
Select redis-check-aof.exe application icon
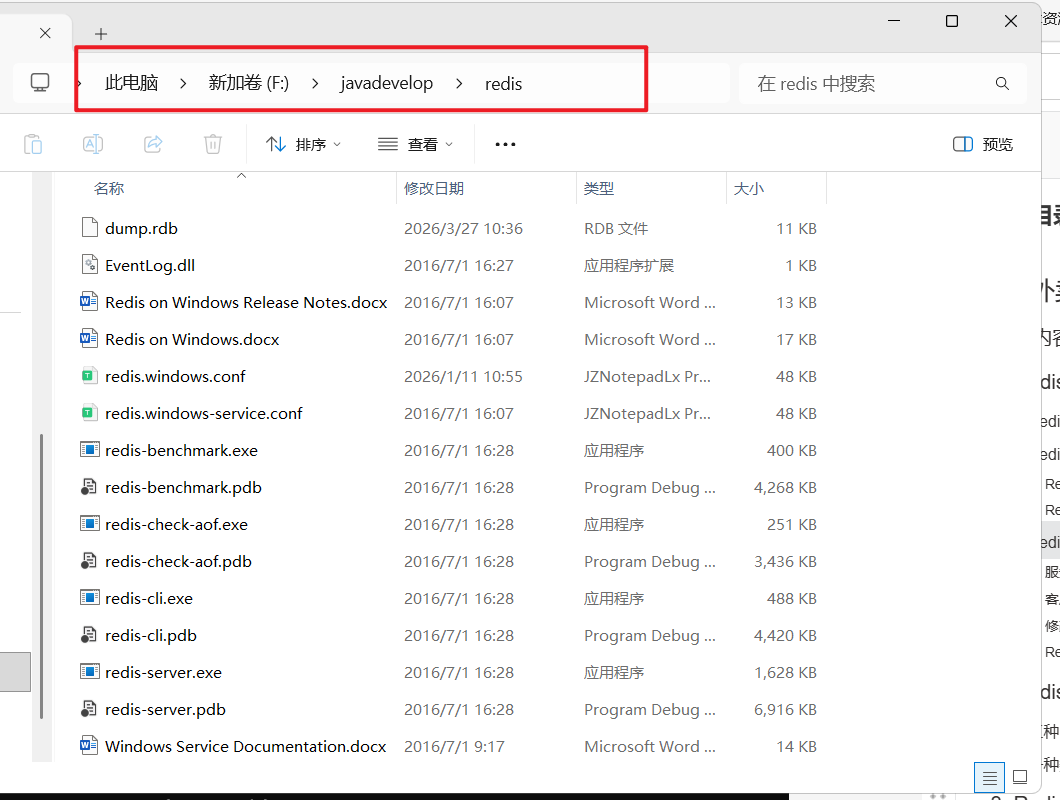click(89, 524)
